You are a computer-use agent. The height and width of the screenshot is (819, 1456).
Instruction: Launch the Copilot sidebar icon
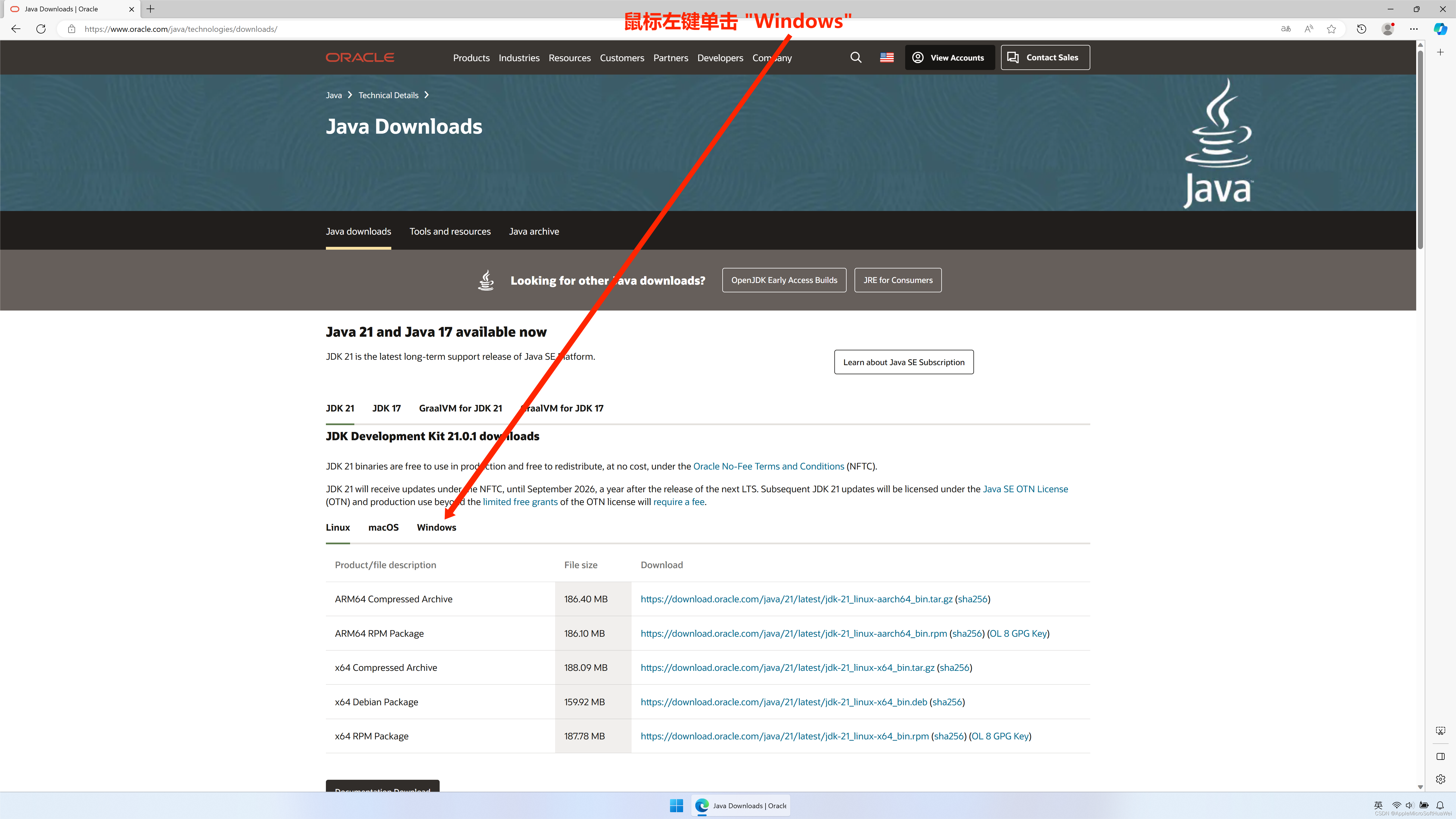[x=1440, y=29]
